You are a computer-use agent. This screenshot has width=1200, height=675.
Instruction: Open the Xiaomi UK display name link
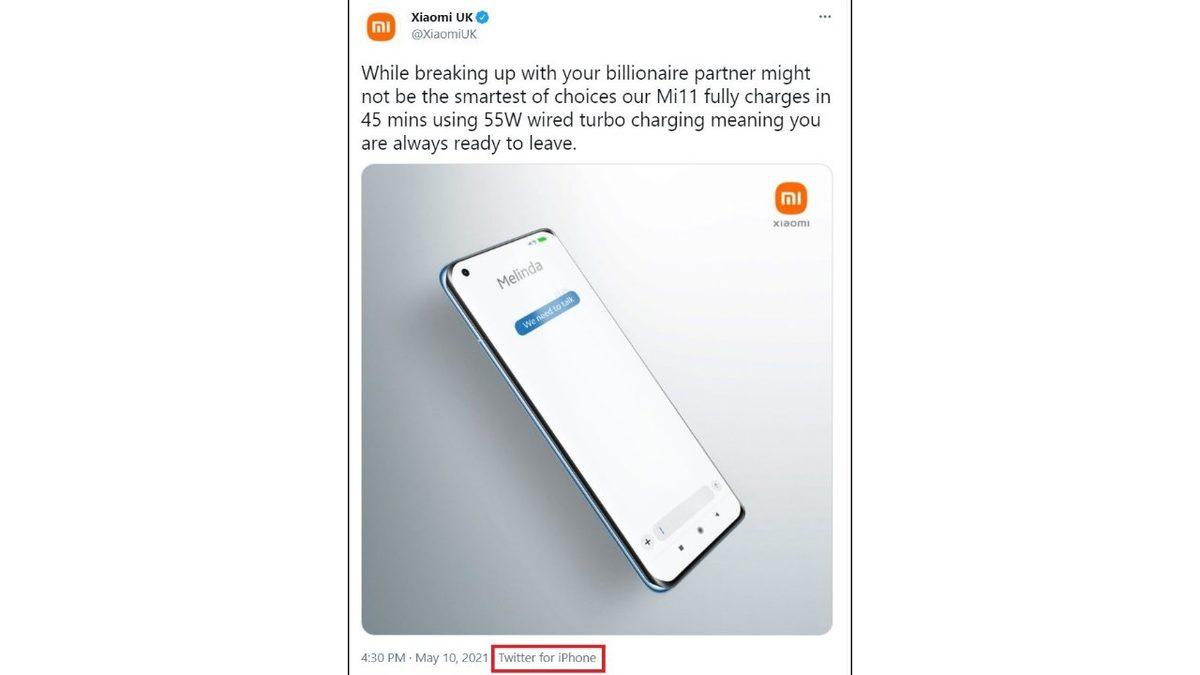coord(442,18)
